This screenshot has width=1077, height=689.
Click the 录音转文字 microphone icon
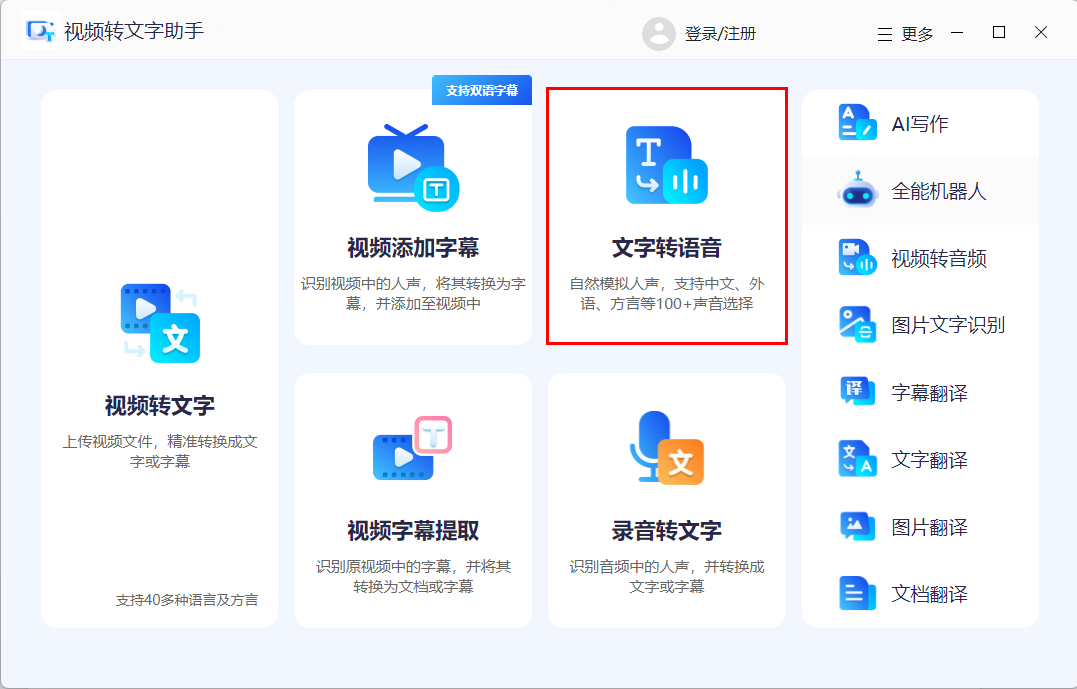[666, 448]
